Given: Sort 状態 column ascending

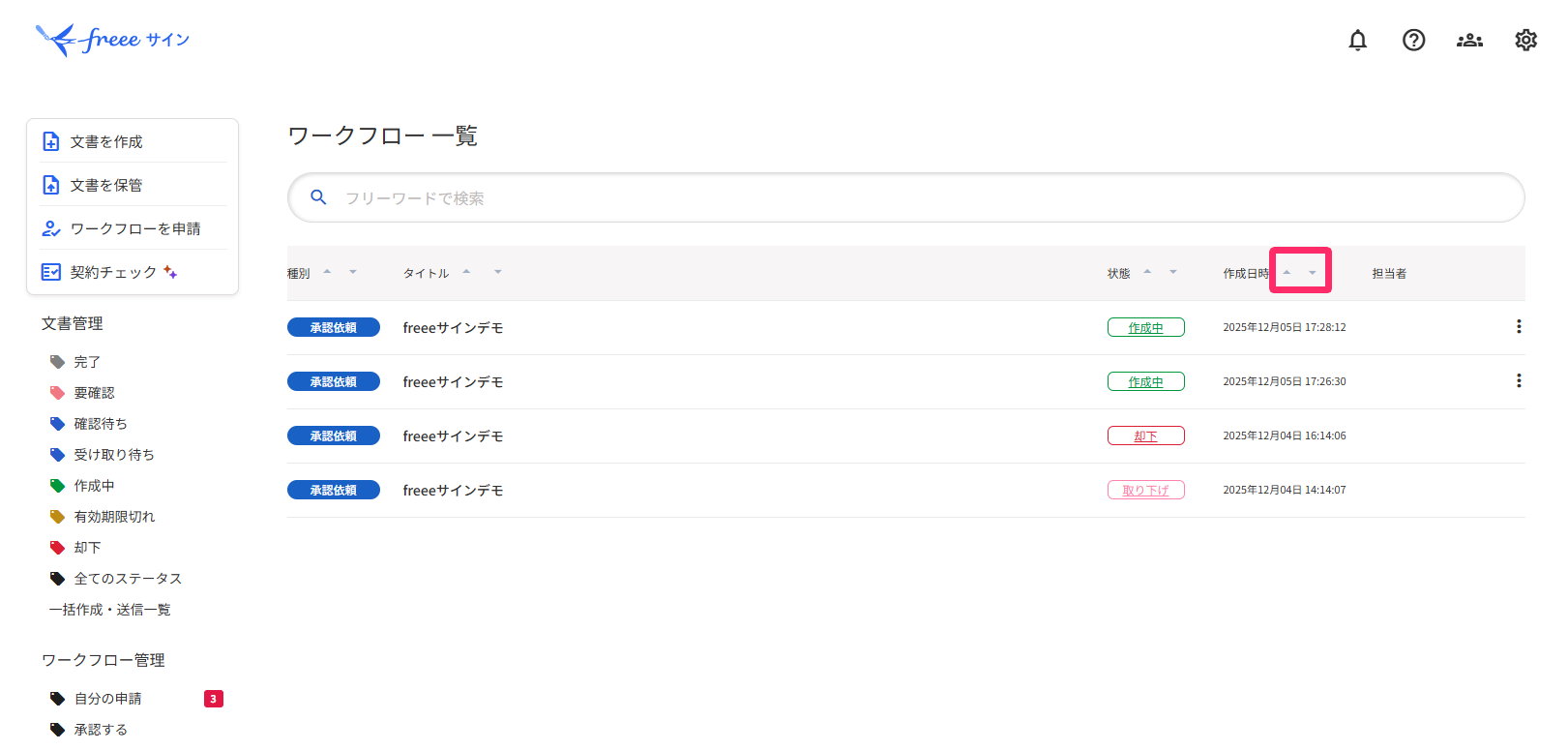Looking at the screenshot, I should point(1147,272).
